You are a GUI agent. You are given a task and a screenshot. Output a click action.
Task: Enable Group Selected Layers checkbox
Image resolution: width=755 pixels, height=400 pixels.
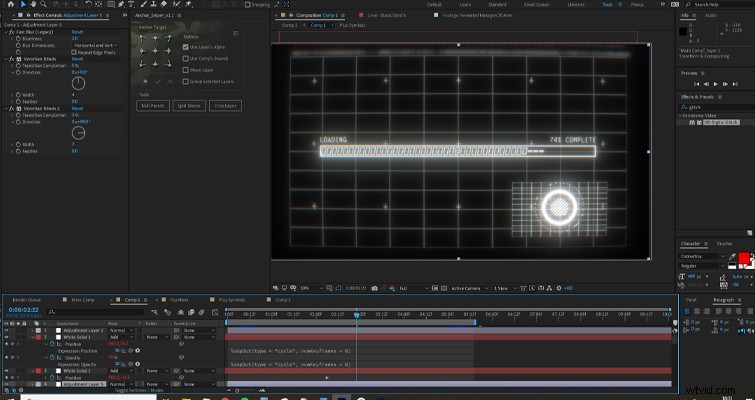point(185,82)
